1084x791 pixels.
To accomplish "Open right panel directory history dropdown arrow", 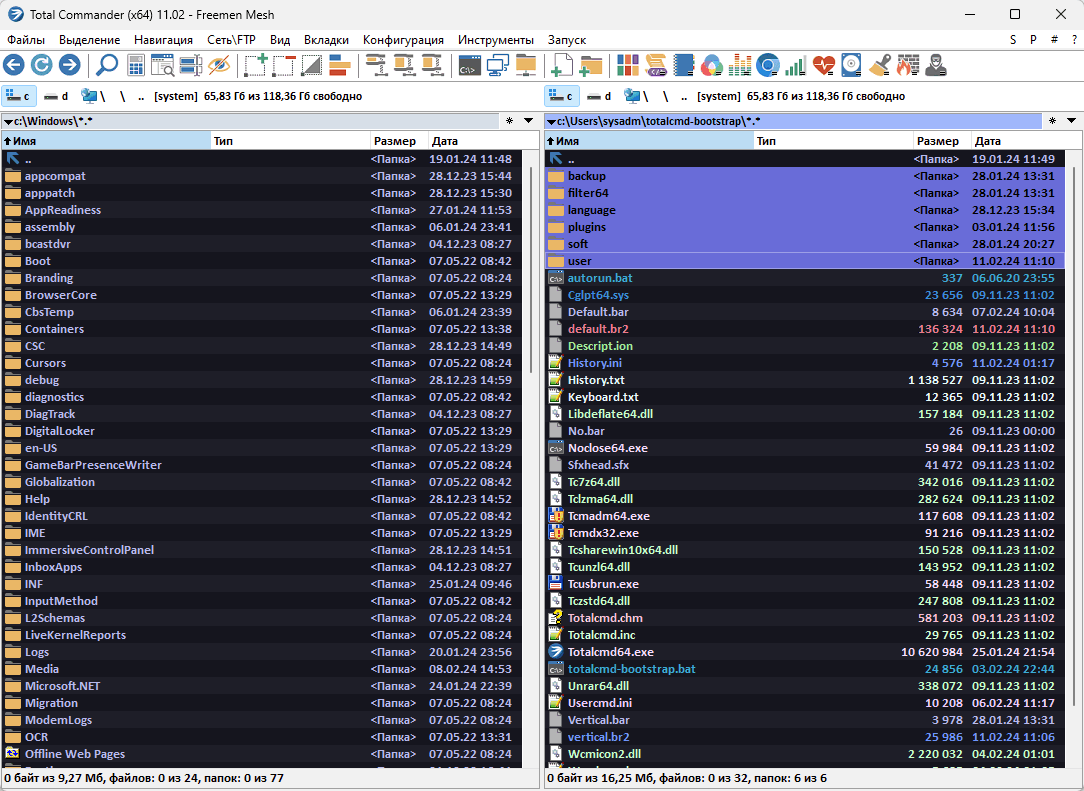I will pyautogui.click(x=1071, y=121).
